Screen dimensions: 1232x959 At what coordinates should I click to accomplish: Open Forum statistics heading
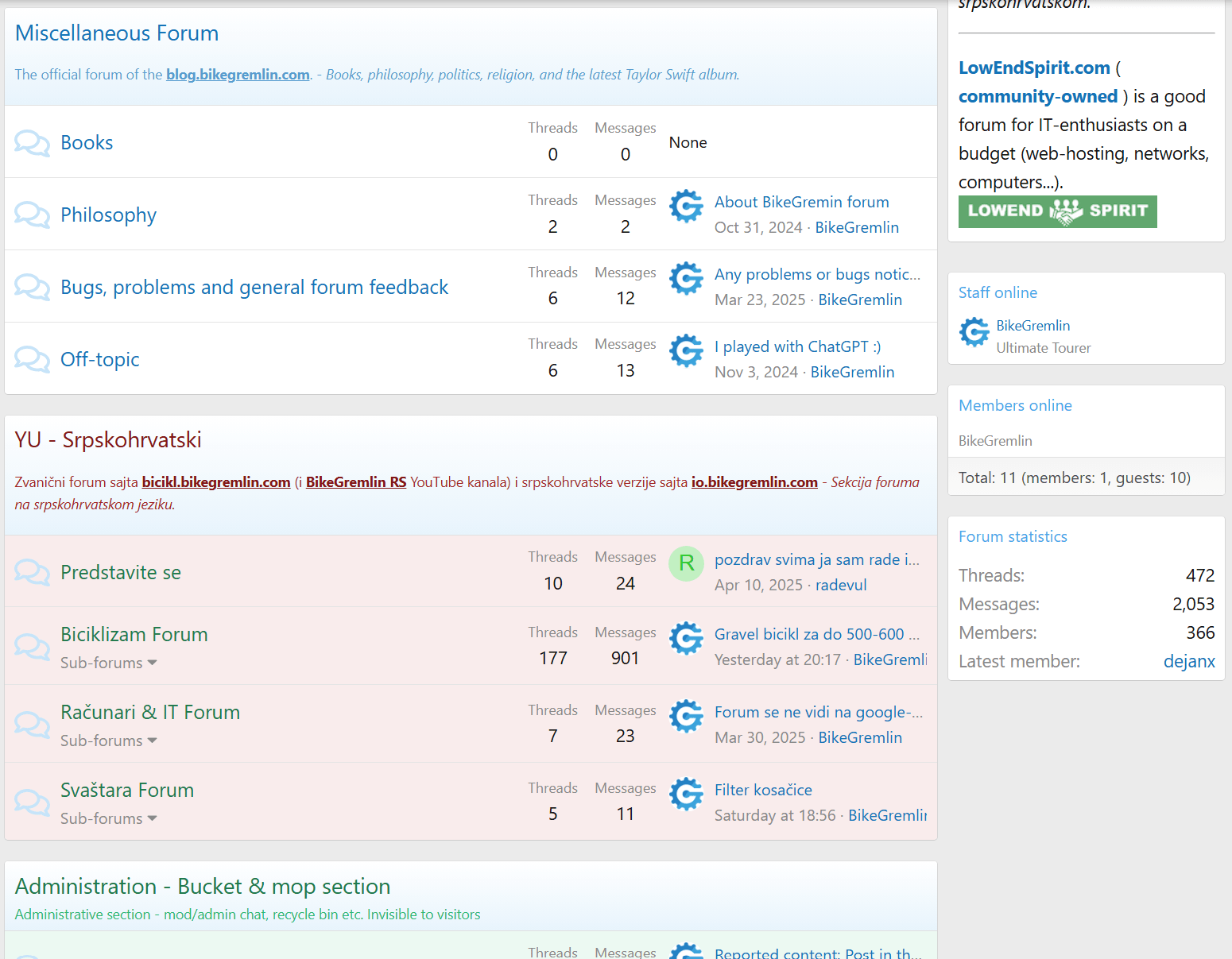(x=1013, y=536)
